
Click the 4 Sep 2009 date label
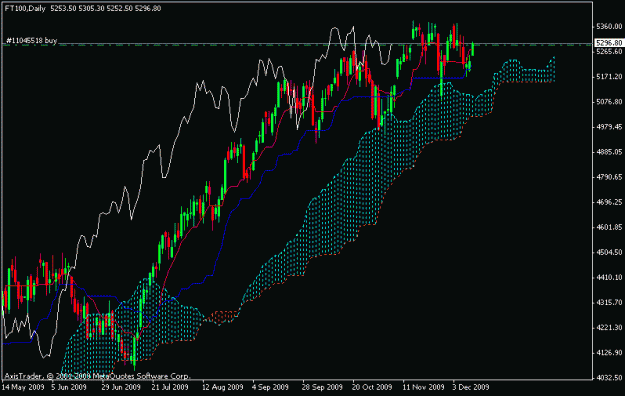point(270,387)
